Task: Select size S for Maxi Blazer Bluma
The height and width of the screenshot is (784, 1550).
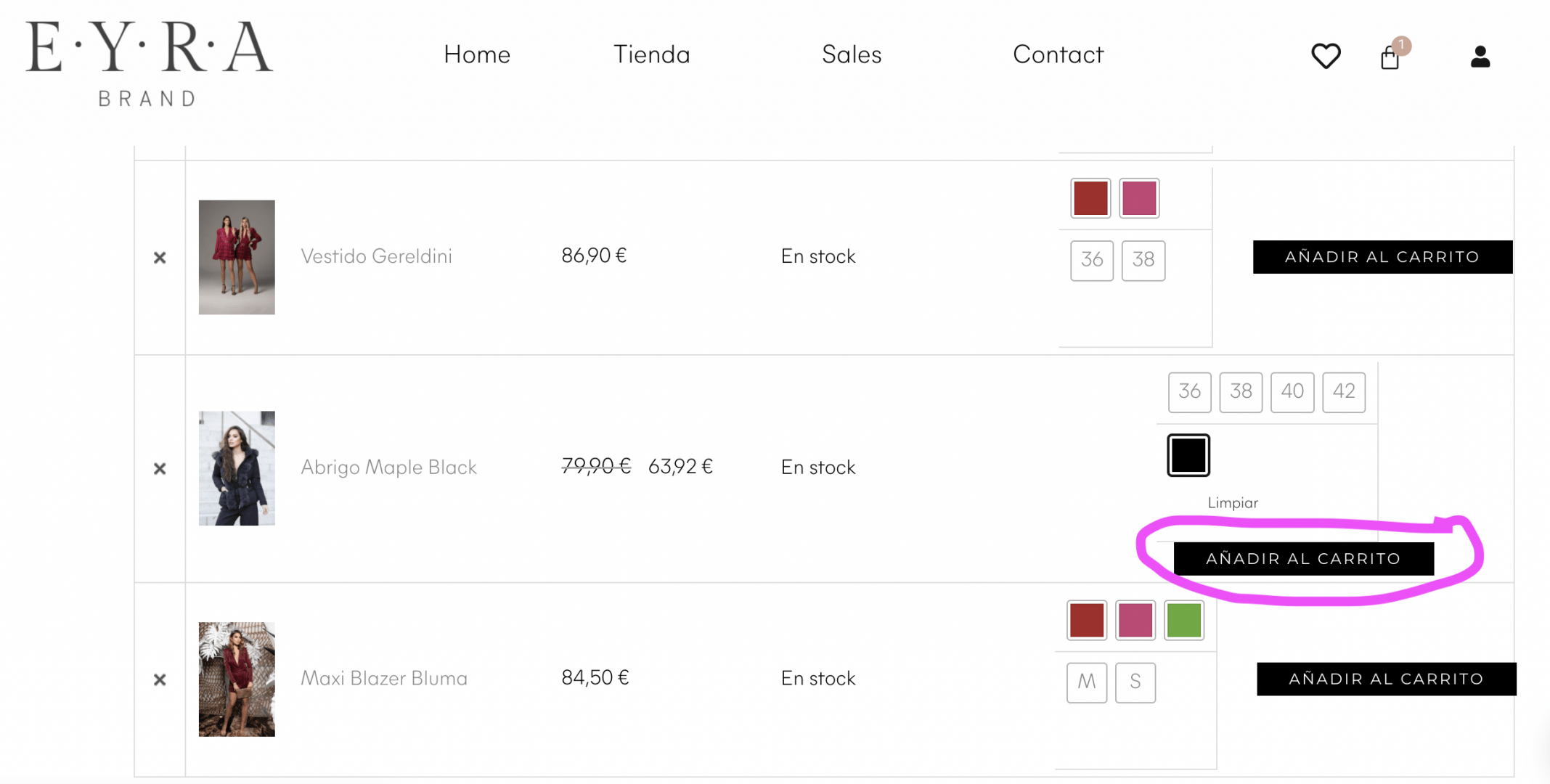Action: (1135, 682)
